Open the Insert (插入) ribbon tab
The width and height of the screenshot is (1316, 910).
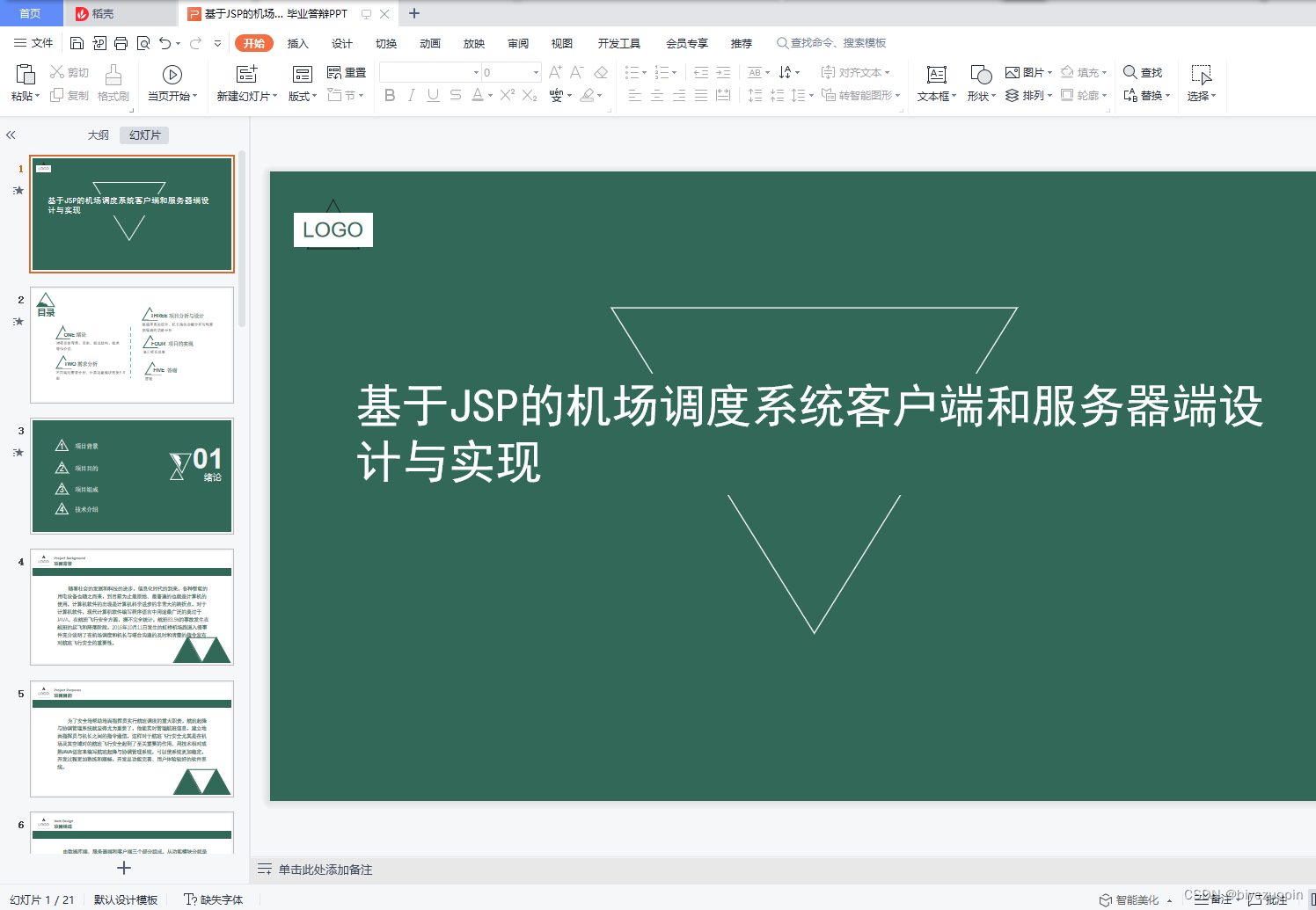pos(298,43)
